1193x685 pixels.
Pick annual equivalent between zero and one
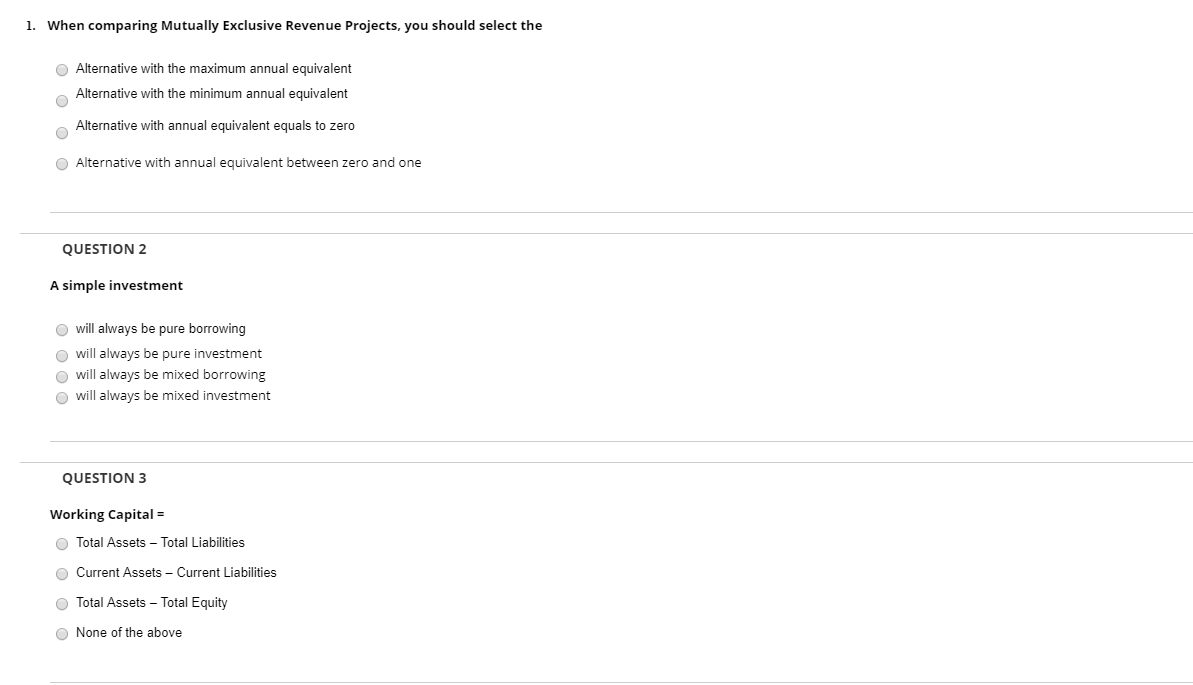click(x=62, y=163)
